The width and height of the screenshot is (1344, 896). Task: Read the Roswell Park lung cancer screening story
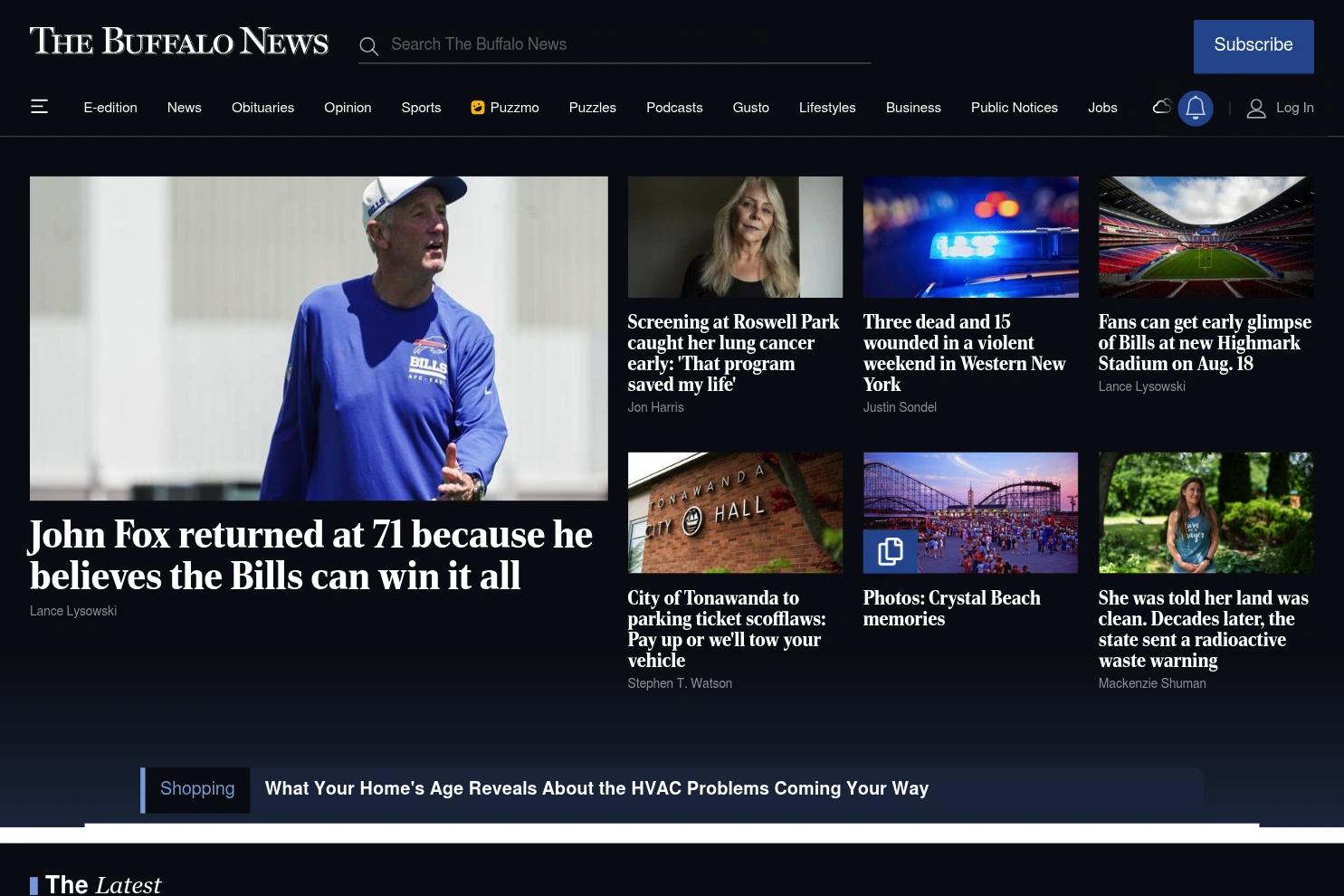pos(734,353)
